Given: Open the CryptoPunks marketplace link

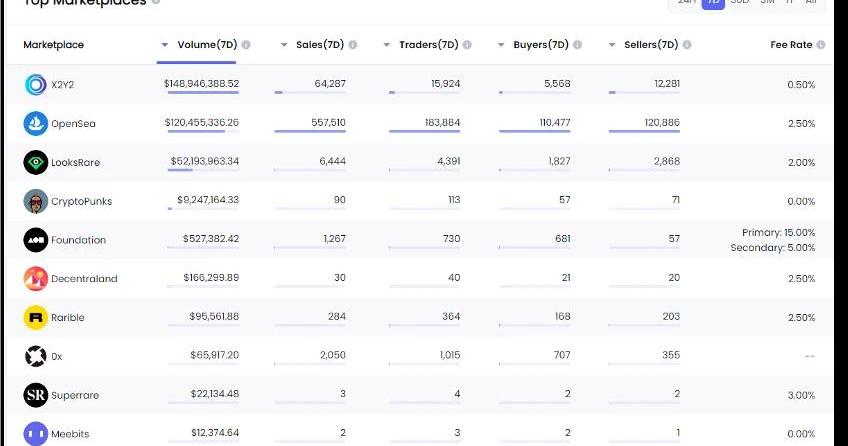Looking at the screenshot, I should (82, 201).
